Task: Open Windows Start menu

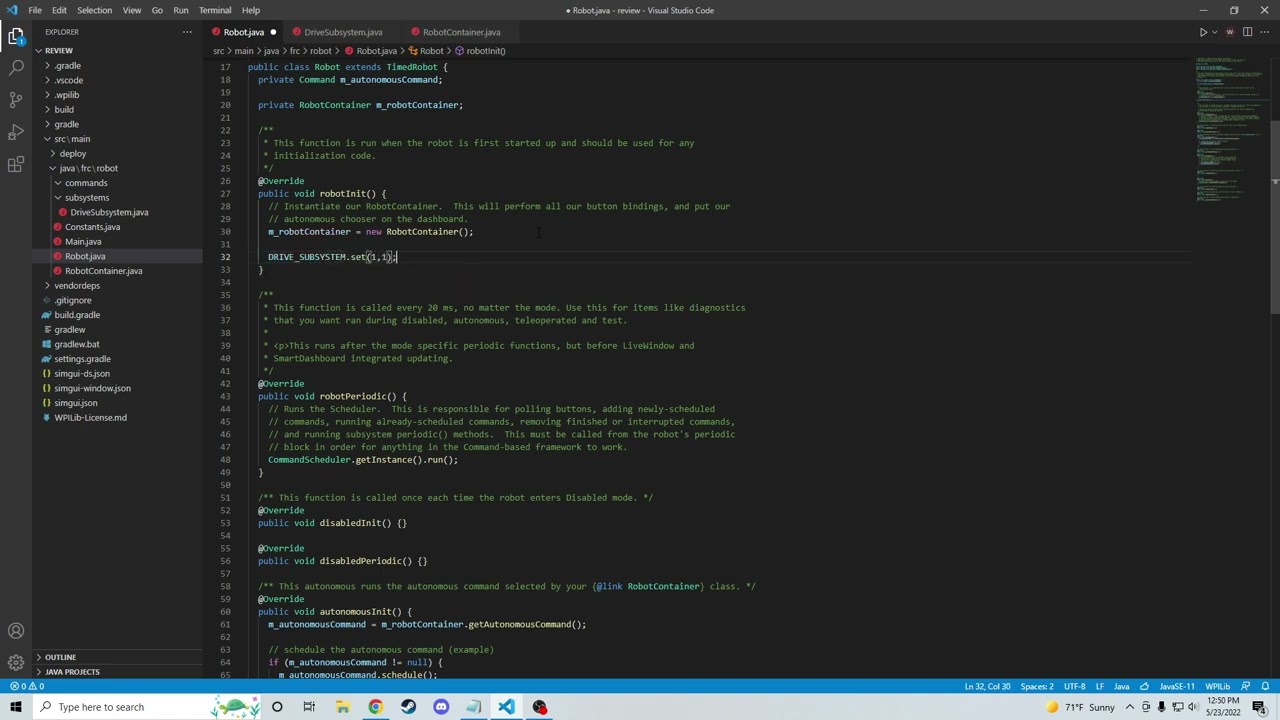Action: click(x=14, y=707)
